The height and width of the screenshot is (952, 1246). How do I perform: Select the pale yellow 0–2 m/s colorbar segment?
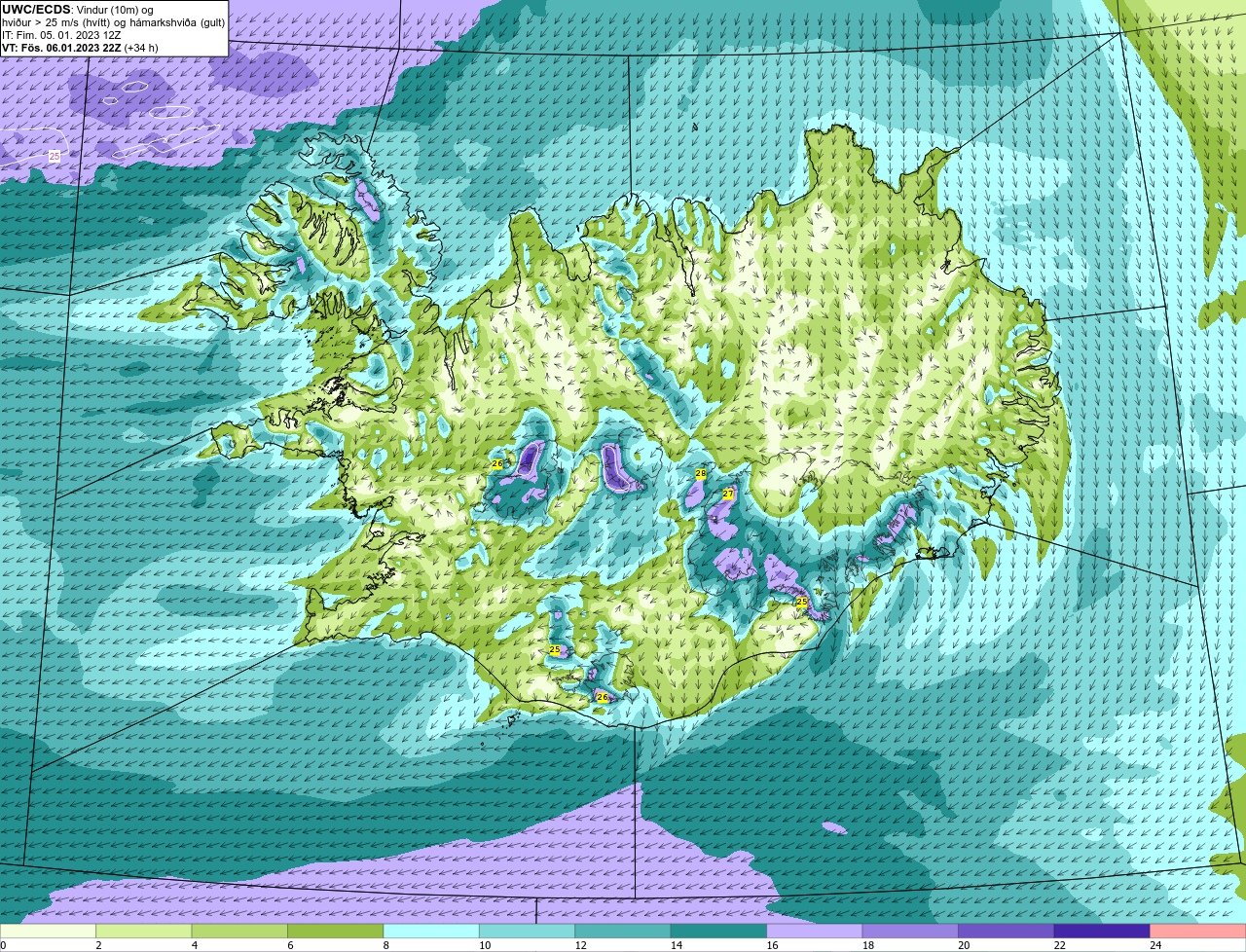(x=49, y=931)
